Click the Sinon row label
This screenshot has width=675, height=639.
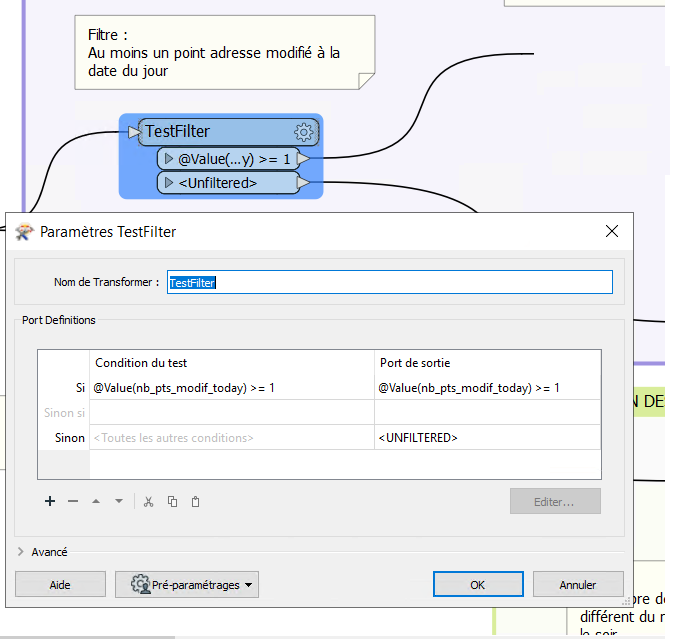tap(70, 437)
